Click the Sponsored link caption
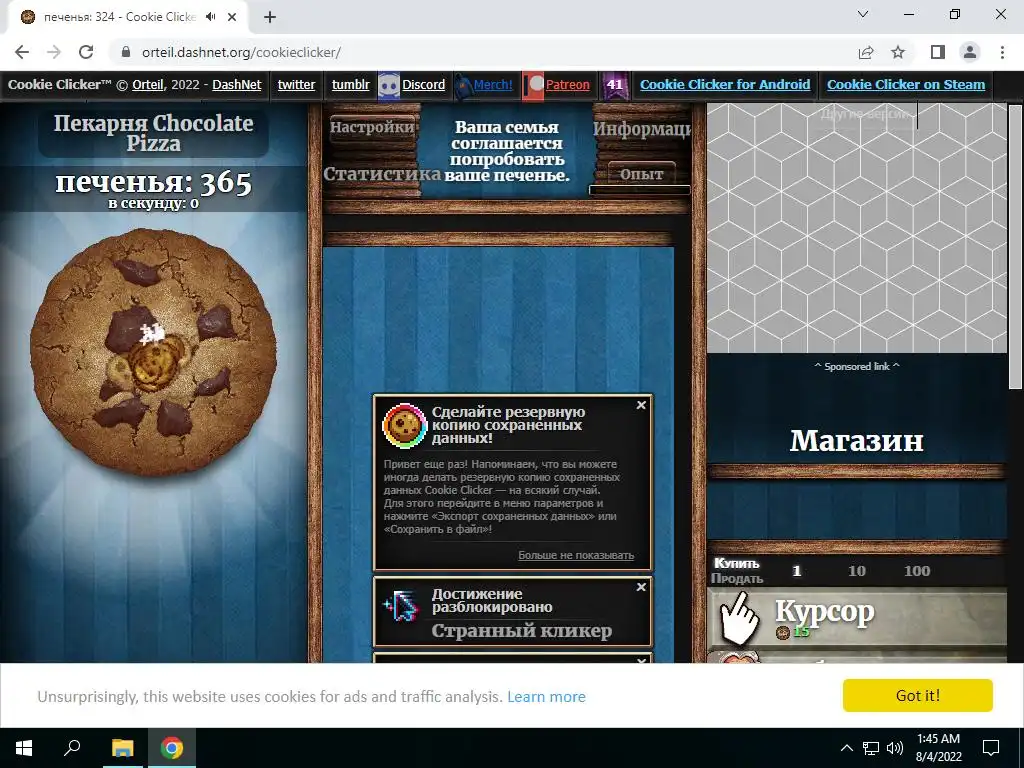The width and height of the screenshot is (1024, 768). (x=856, y=366)
